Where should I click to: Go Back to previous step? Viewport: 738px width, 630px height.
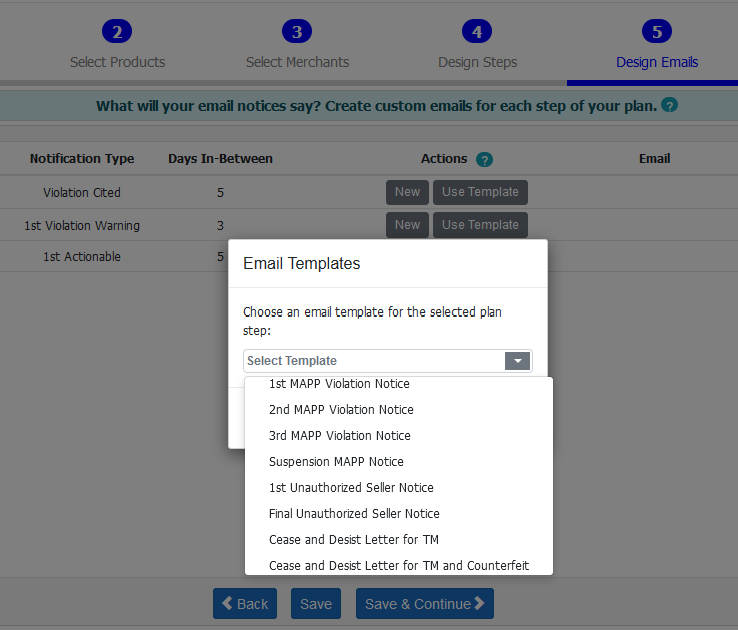[245, 604]
